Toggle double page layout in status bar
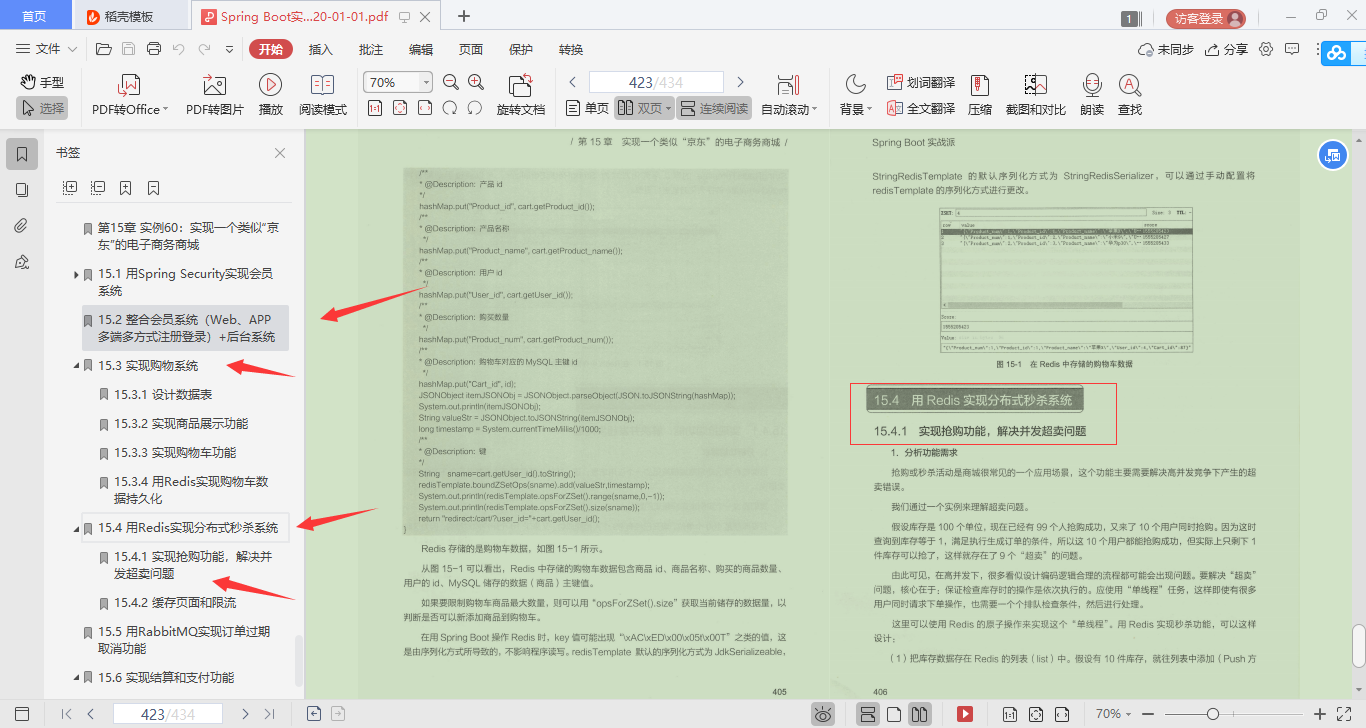Screen dimensions: 1366x728 point(920,714)
